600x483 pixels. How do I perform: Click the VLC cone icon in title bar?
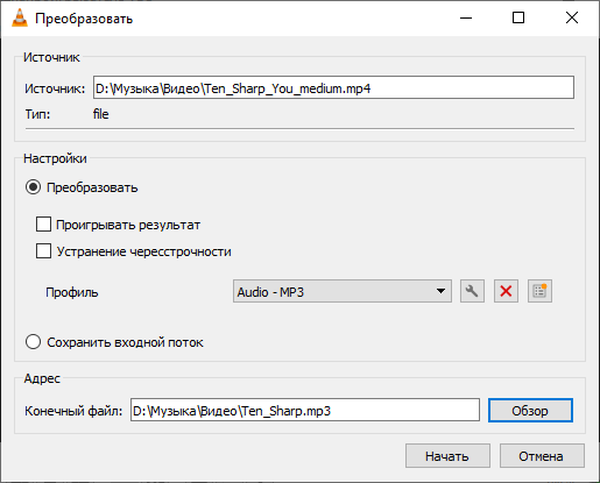click(x=17, y=18)
